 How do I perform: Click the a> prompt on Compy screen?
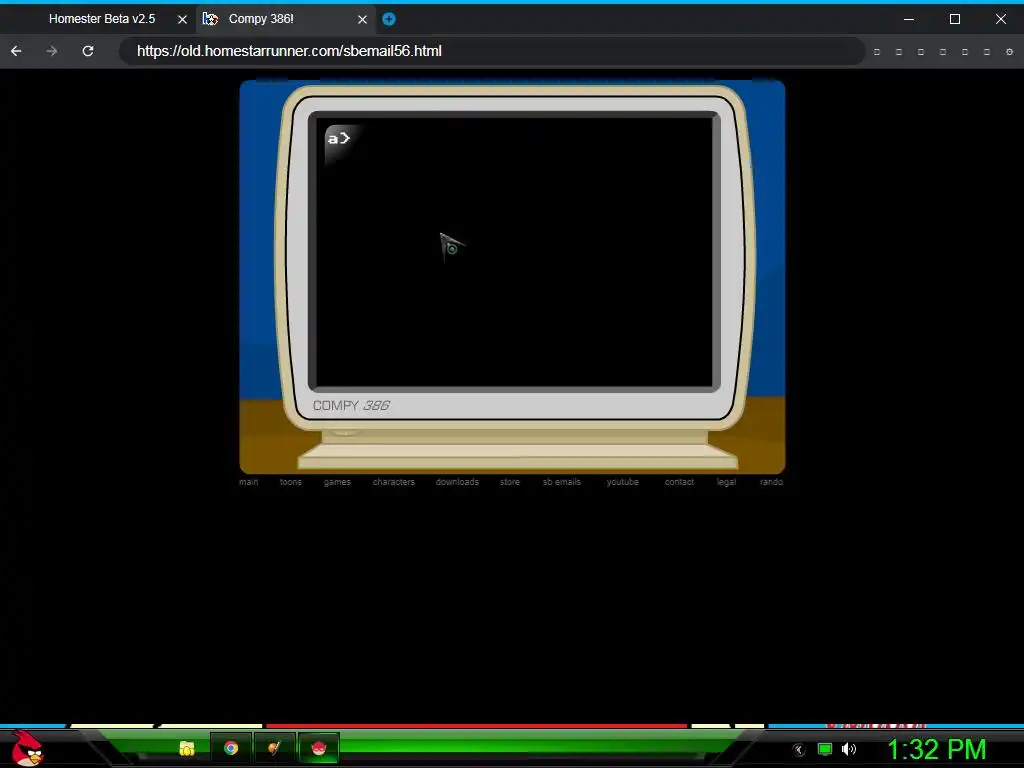coord(339,138)
